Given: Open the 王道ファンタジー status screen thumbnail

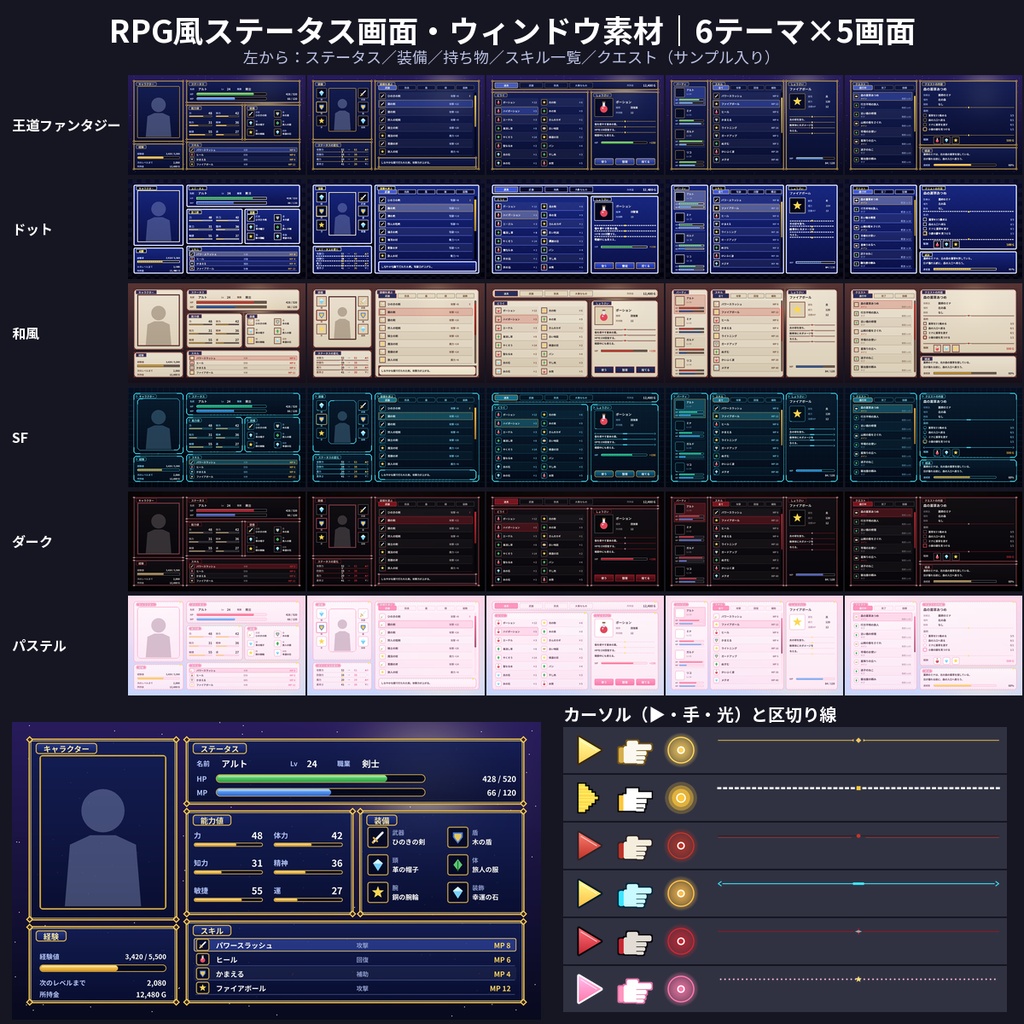Looking at the screenshot, I should point(217,124).
